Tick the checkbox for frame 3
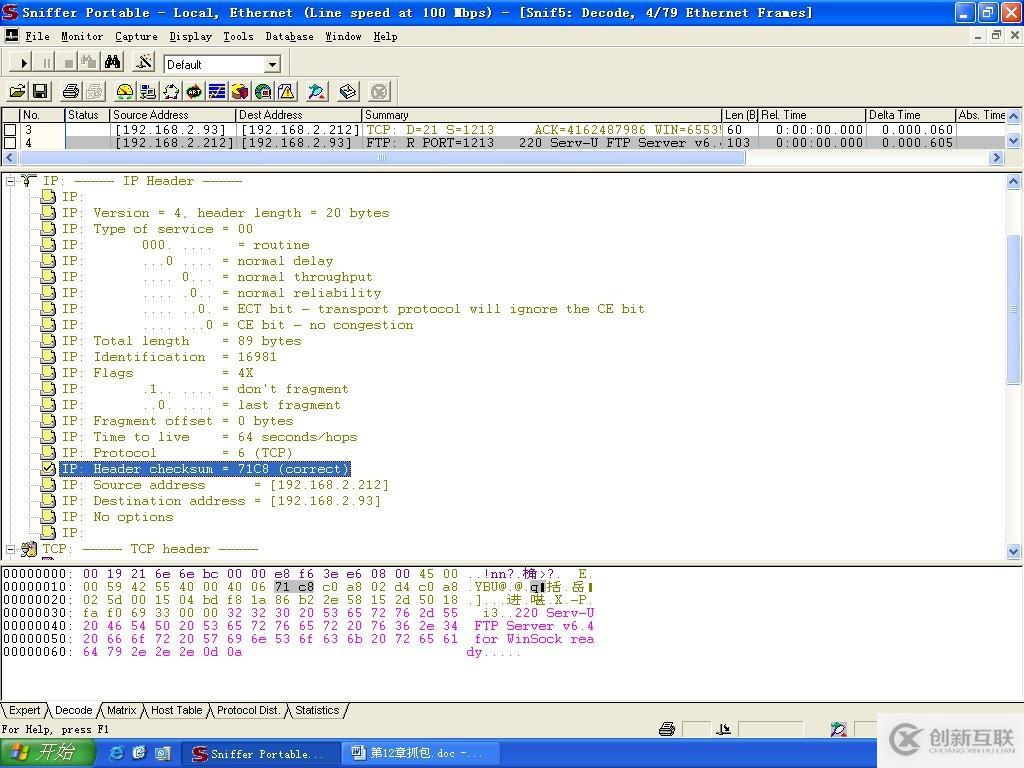 (x=10, y=130)
